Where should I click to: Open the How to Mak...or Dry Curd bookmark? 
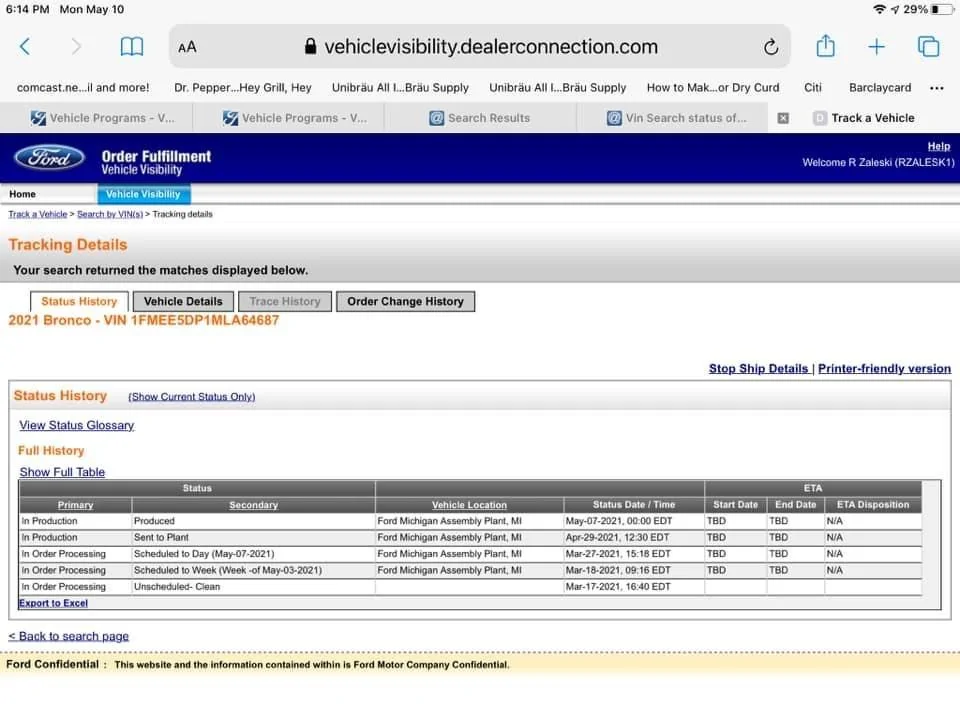pos(713,88)
